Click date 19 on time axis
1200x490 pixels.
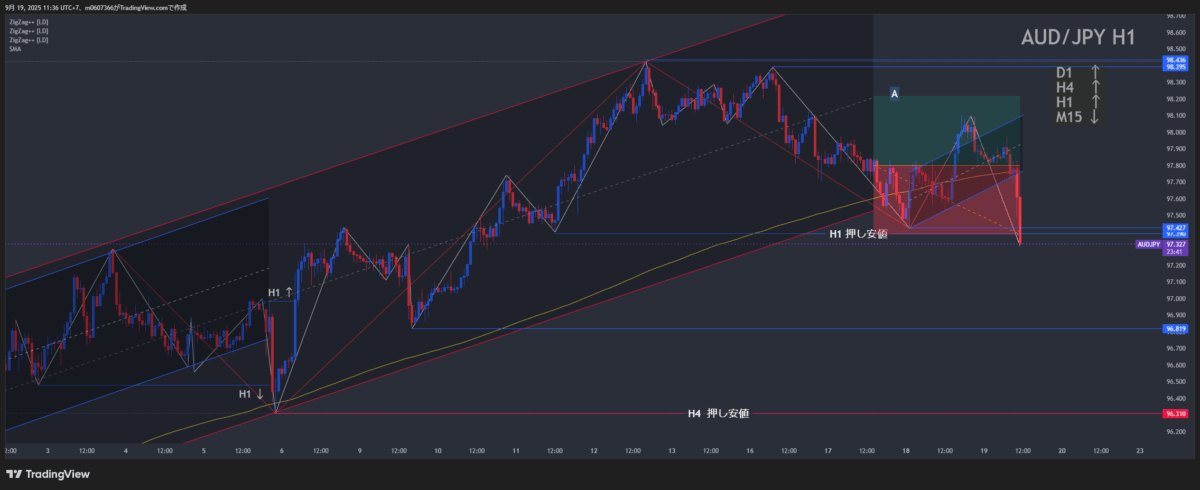984,451
